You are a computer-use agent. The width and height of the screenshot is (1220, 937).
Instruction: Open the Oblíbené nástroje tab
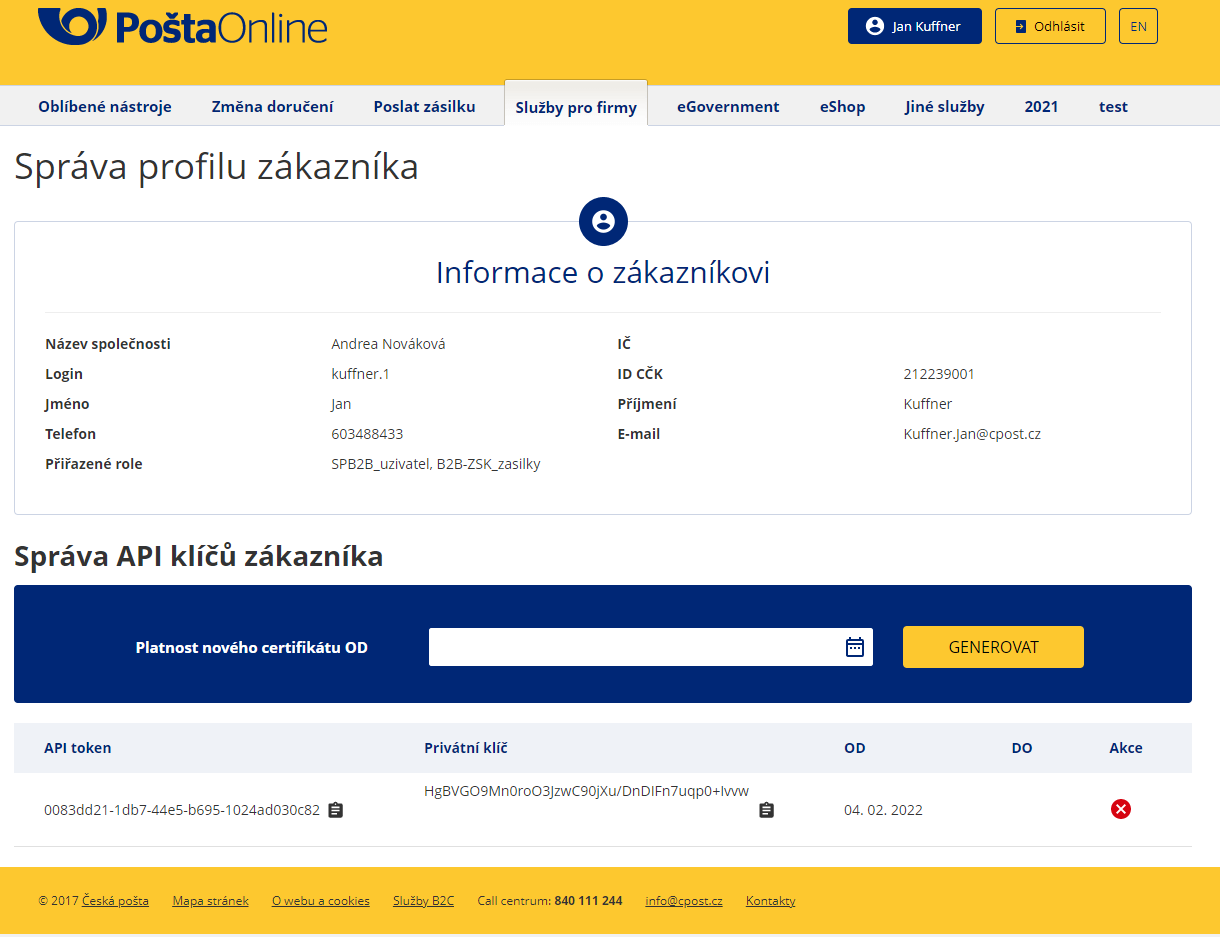105,107
